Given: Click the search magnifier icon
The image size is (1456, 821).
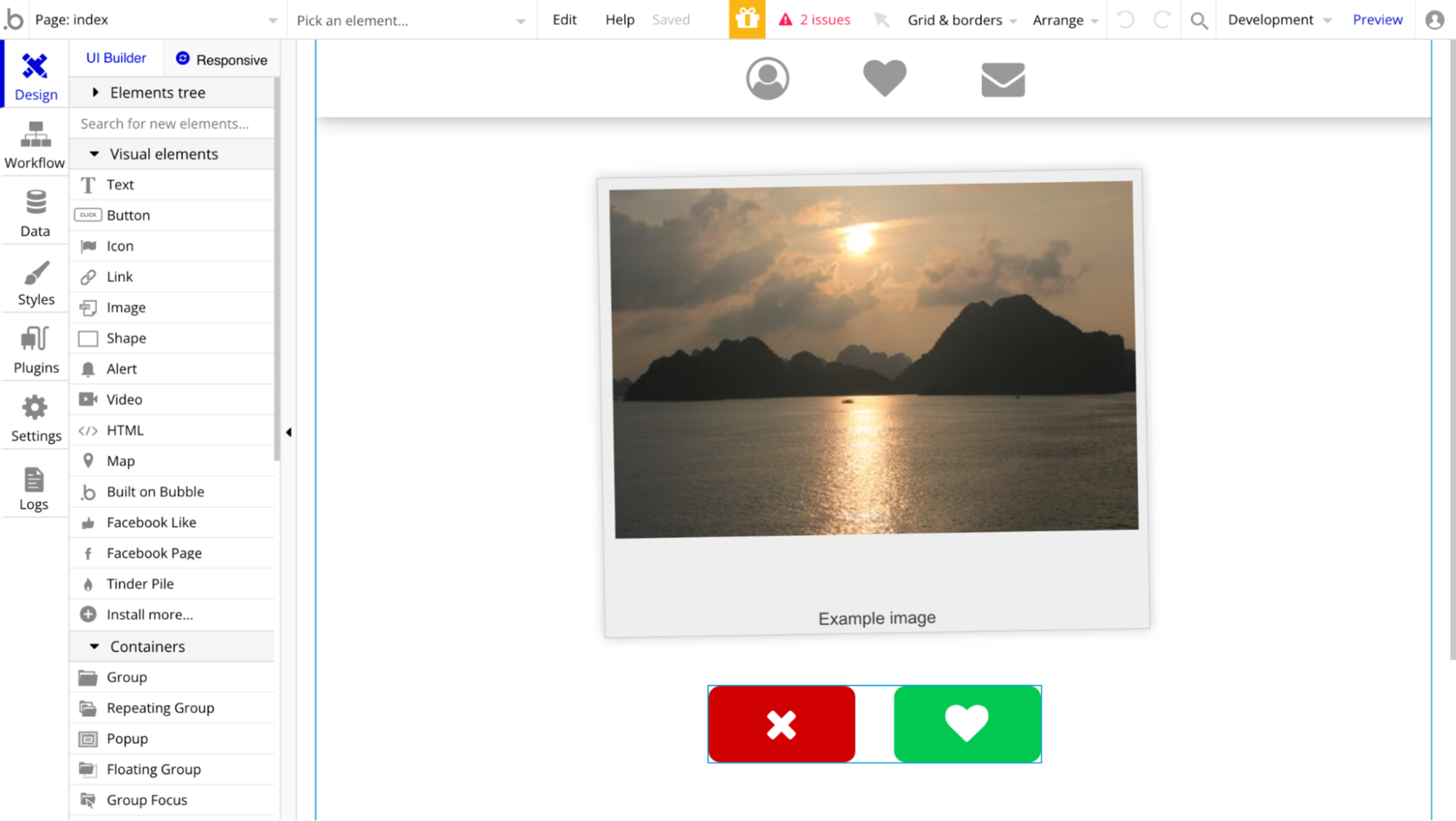Looking at the screenshot, I should 1199,20.
